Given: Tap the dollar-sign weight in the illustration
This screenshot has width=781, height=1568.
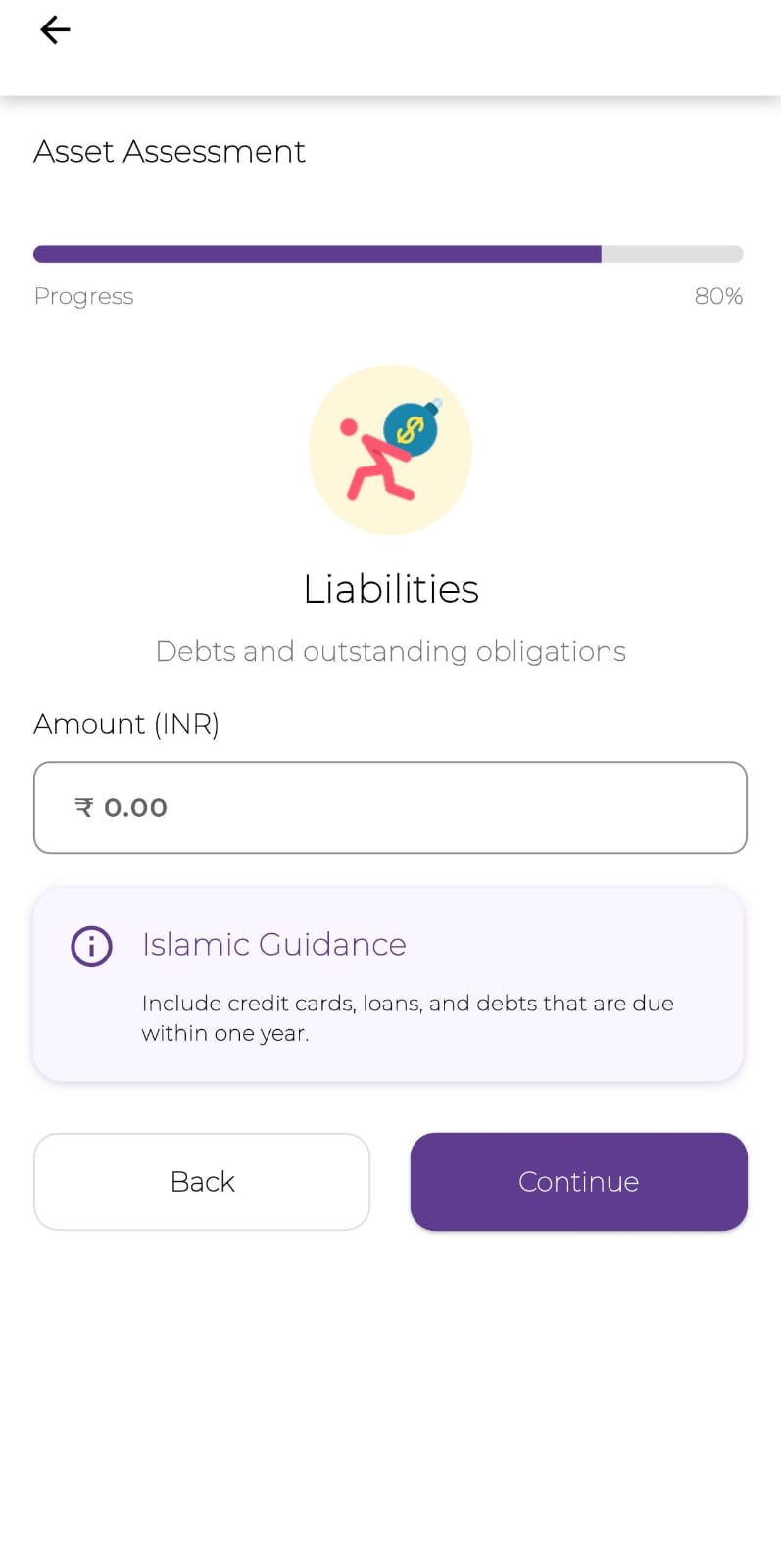Looking at the screenshot, I should tap(411, 428).
